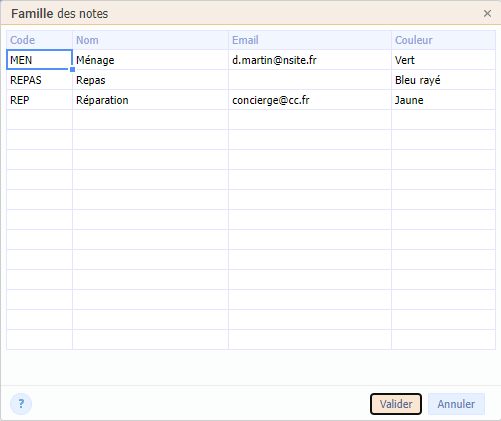Click the Email column header
The height and width of the screenshot is (421, 501).
(310, 40)
